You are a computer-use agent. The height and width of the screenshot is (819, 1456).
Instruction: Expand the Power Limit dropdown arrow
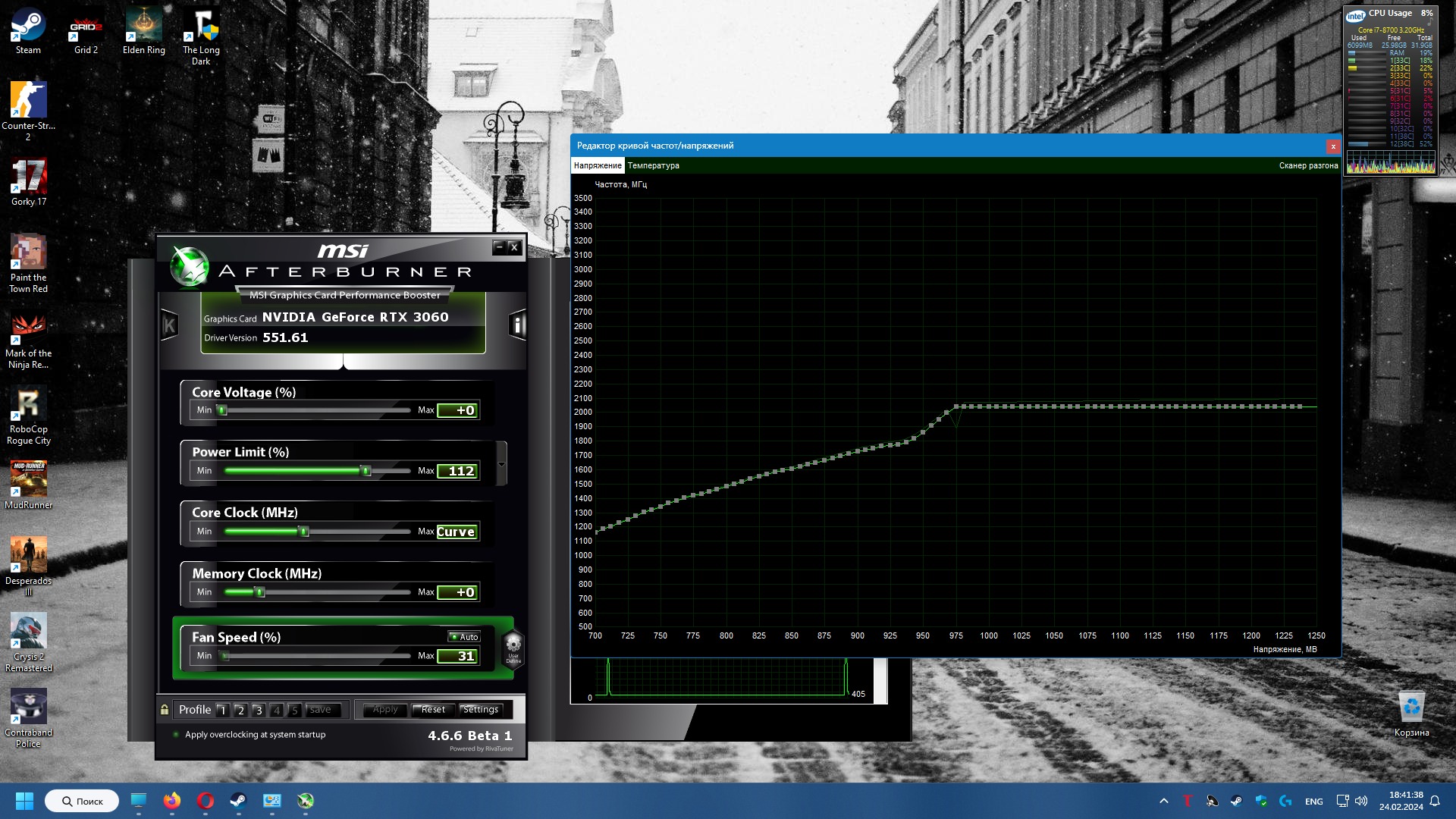tap(501, 464)
